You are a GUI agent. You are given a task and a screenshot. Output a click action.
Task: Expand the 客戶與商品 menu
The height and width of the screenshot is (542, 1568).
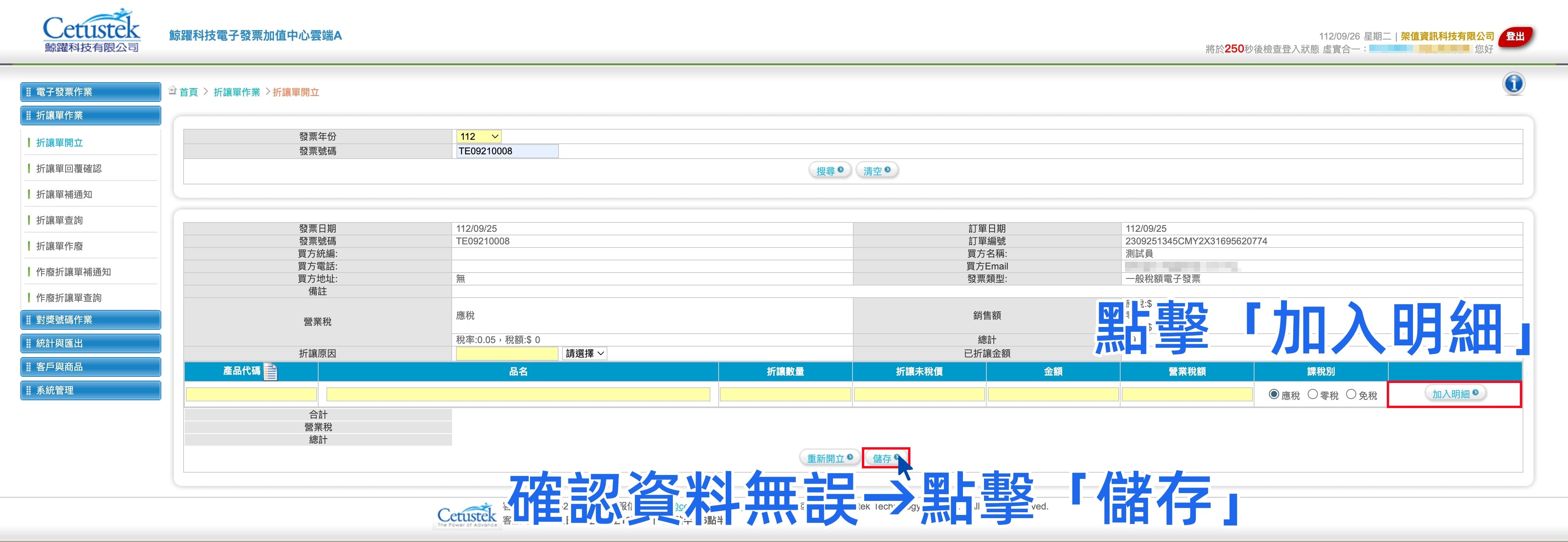pyautogui.click(x=91, y=367)
